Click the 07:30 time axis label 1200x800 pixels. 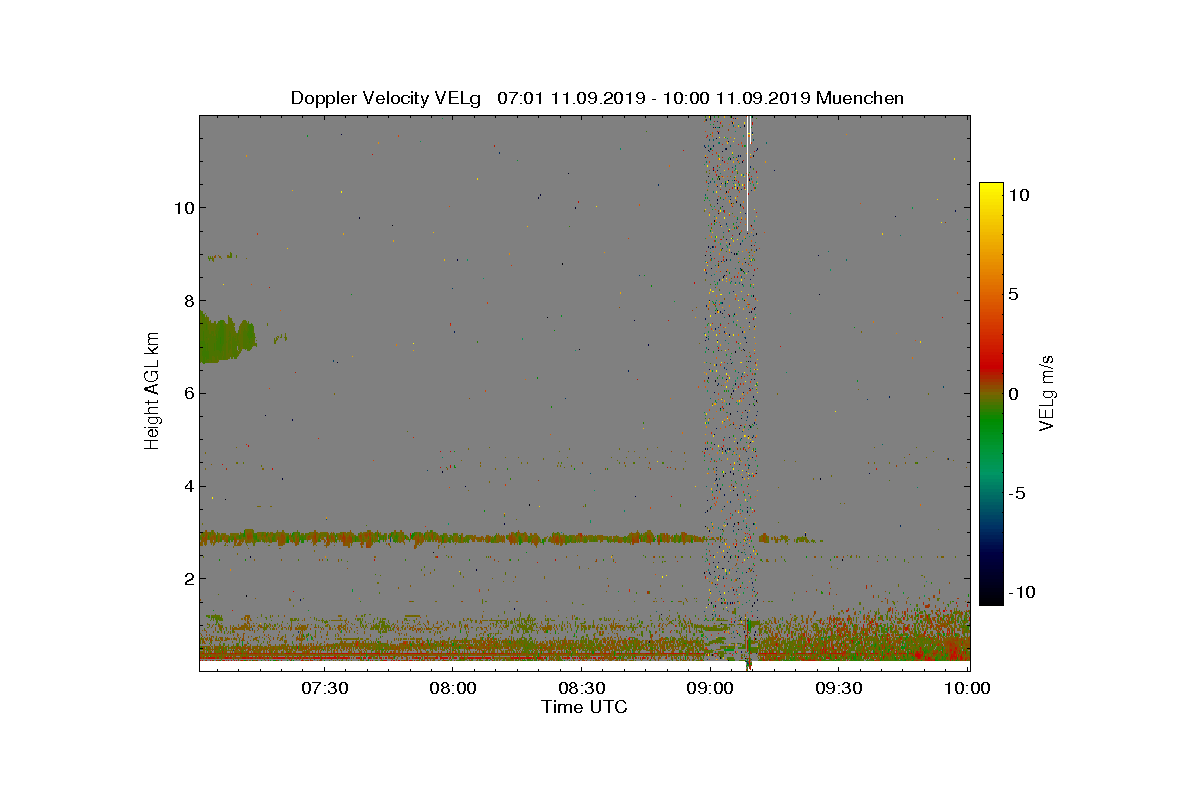tap(323, 688)
